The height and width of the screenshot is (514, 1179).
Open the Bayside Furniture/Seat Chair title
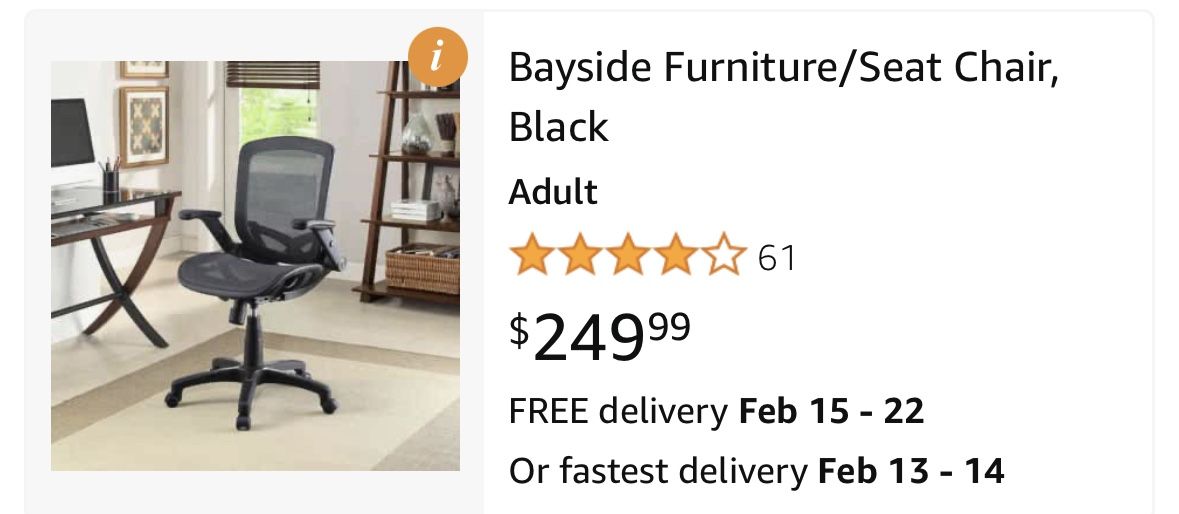[x=783, y=68]
